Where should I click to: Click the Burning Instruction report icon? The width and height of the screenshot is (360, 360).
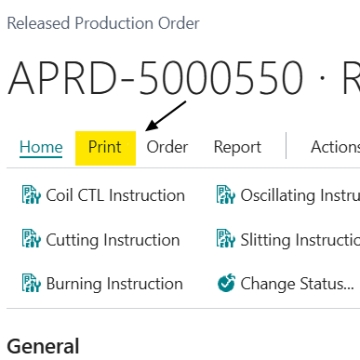pyautogui.click(x=31, y=283)
